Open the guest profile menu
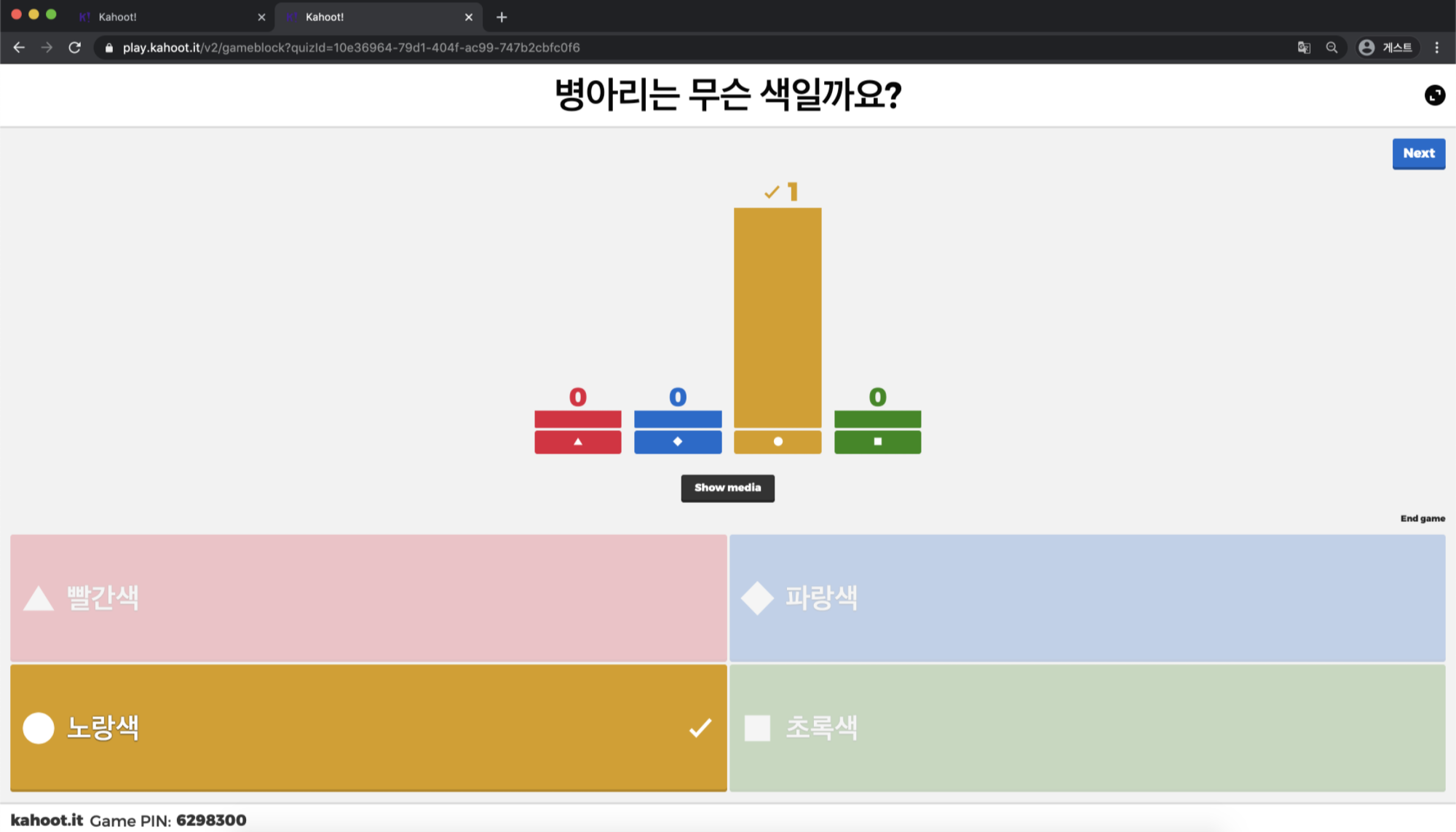 (1388, 47)
